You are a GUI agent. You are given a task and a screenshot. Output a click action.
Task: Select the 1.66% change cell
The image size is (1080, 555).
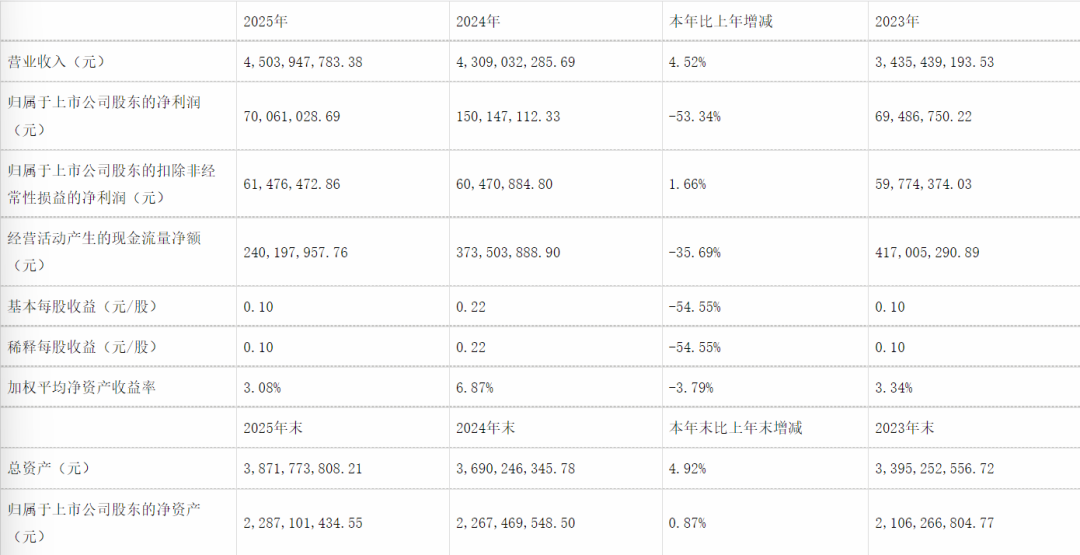[688, 184]
